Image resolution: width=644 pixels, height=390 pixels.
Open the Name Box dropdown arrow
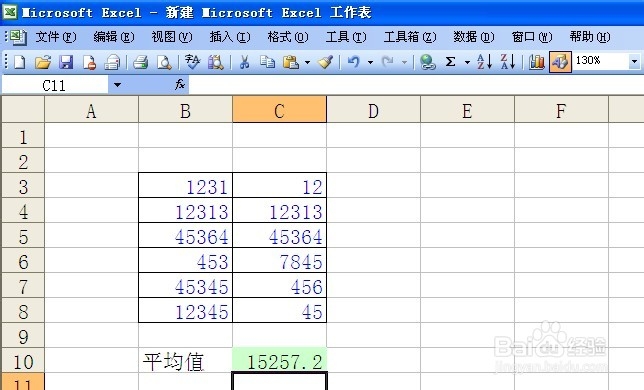click(x=117, y=85)
